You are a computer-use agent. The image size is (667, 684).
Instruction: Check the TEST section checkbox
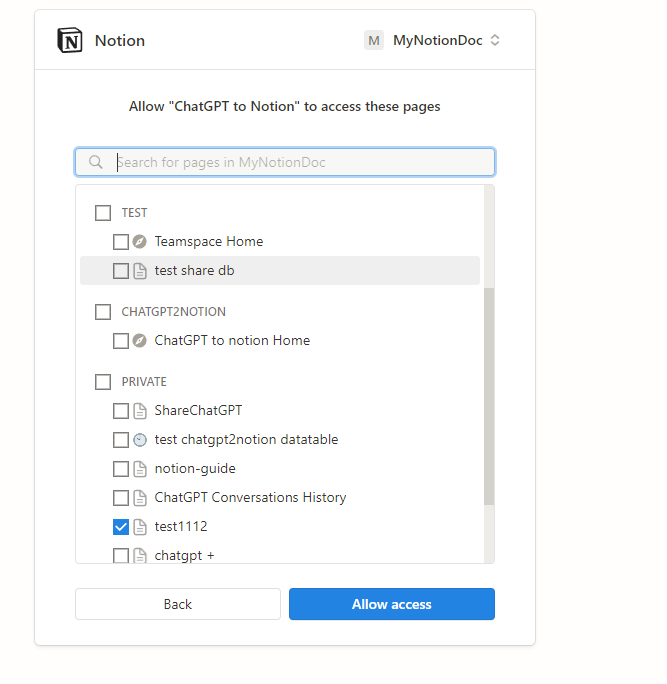click(x=103, y=213)
